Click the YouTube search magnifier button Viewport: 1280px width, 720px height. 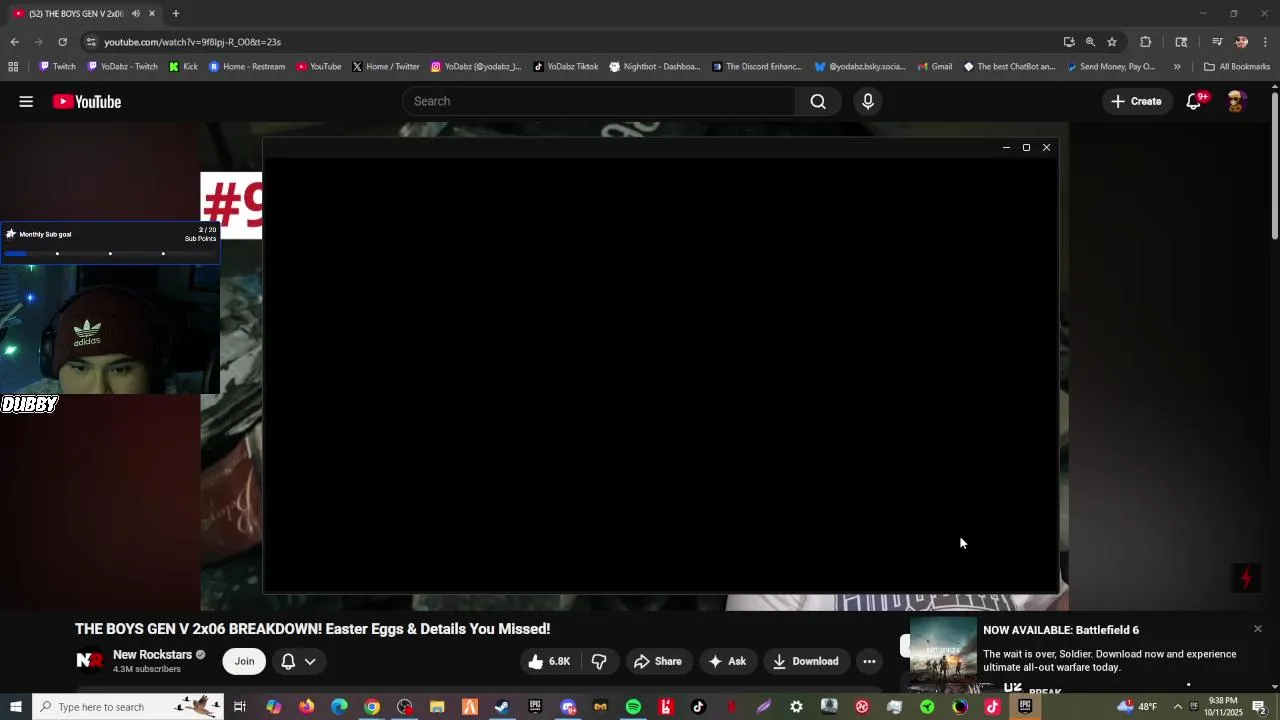tap(818, 101)
